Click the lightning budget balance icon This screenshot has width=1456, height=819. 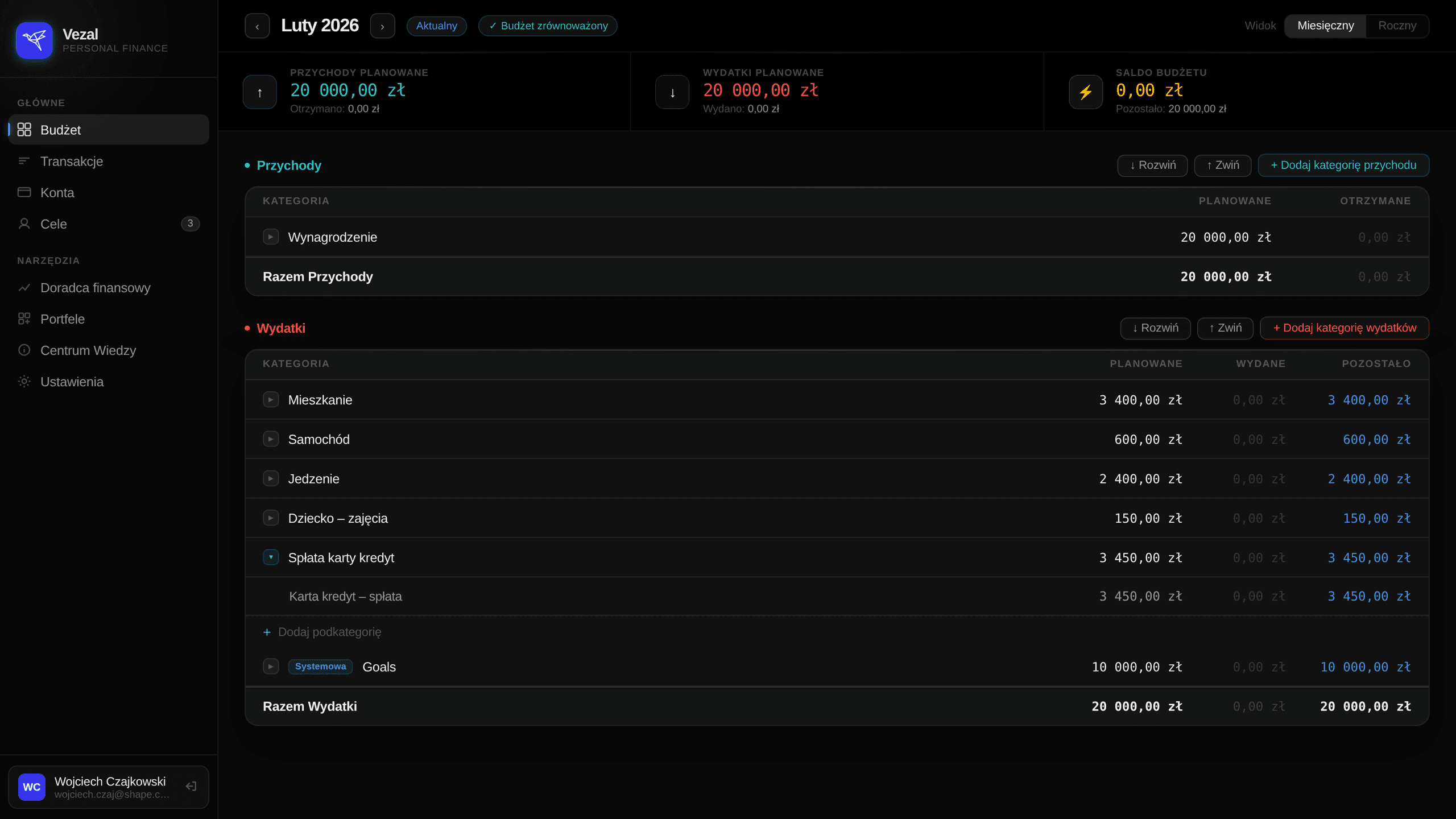[x=1085, y=92]
